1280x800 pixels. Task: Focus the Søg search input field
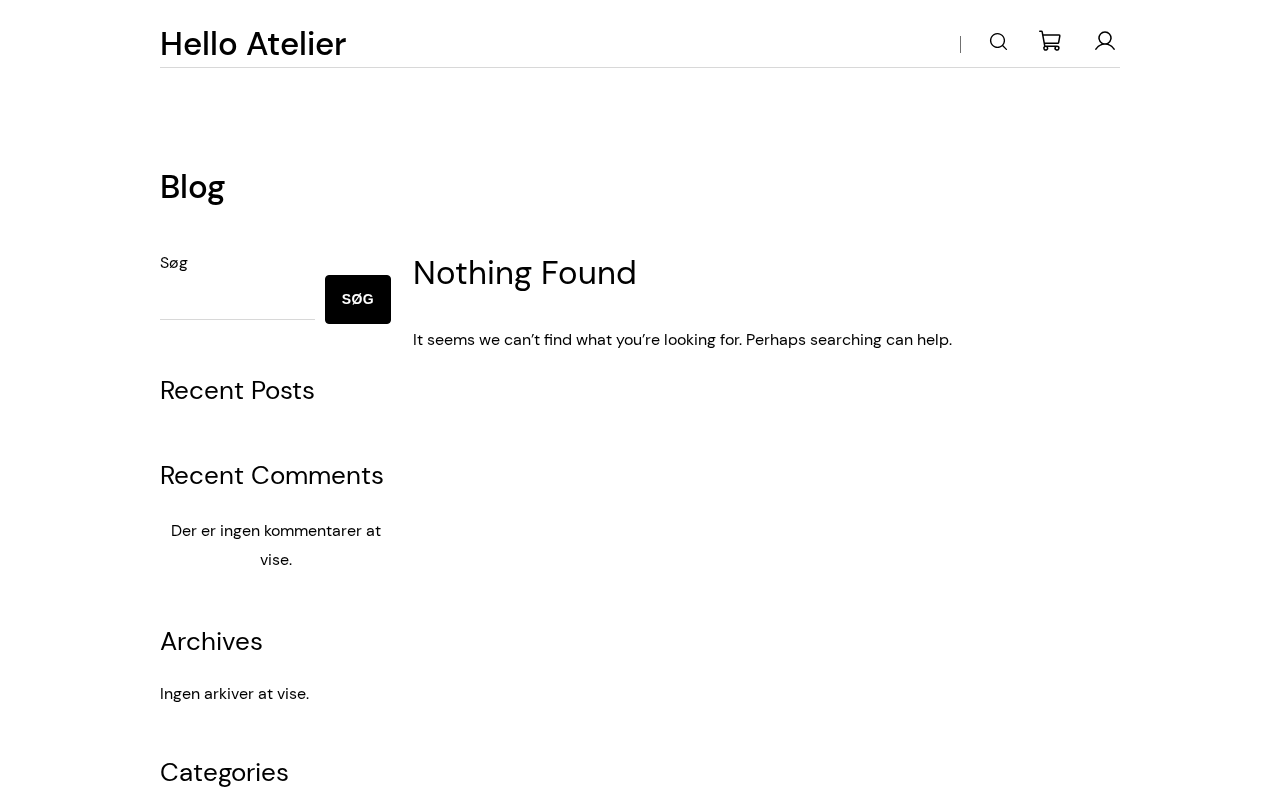pyautogui.click(x=237, y=300)
